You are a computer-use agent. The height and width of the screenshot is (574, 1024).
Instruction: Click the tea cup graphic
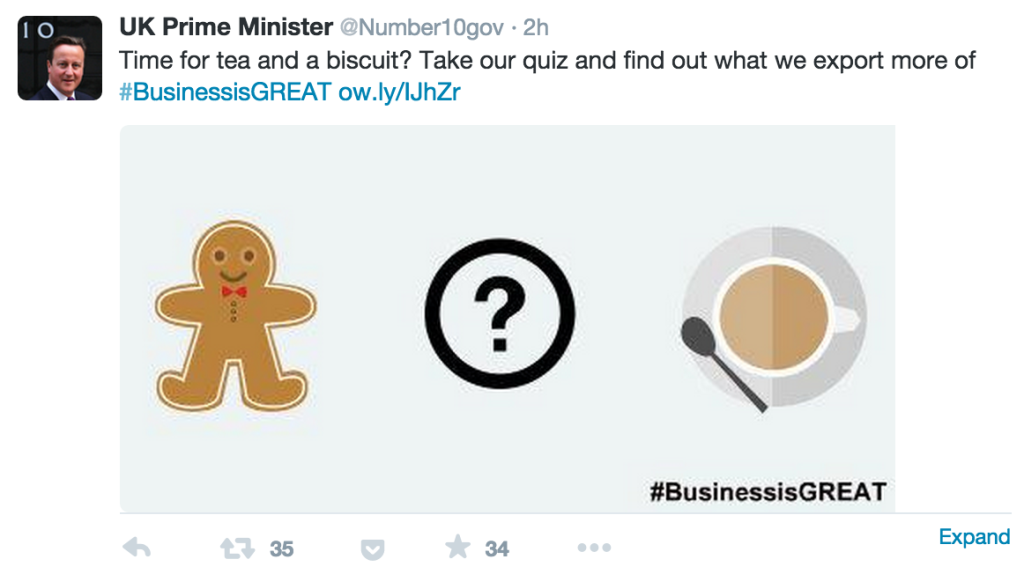tap(775, 316)
